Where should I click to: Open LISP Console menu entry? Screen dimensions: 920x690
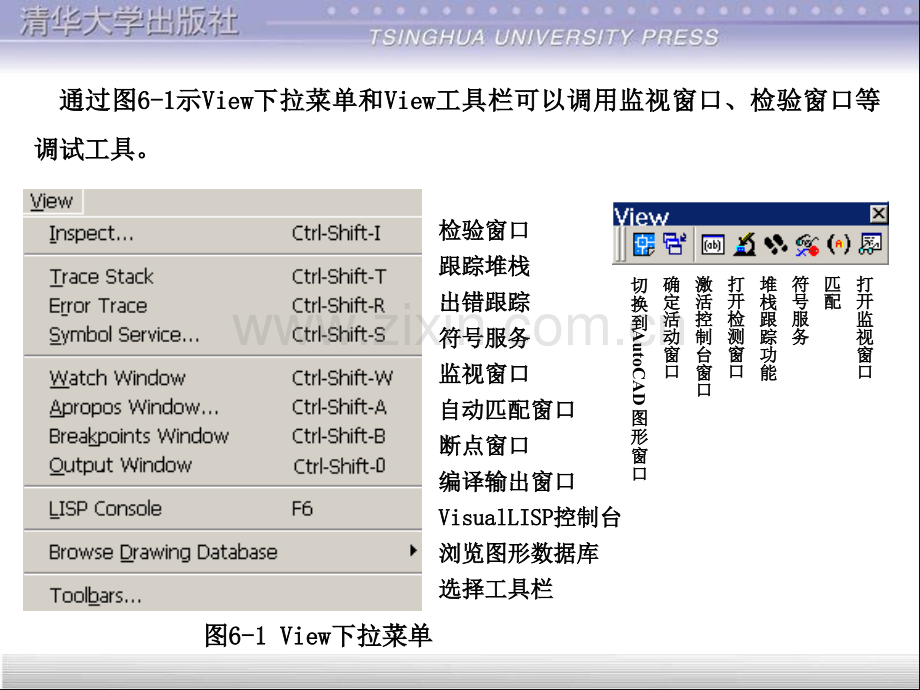pos(222,509)
